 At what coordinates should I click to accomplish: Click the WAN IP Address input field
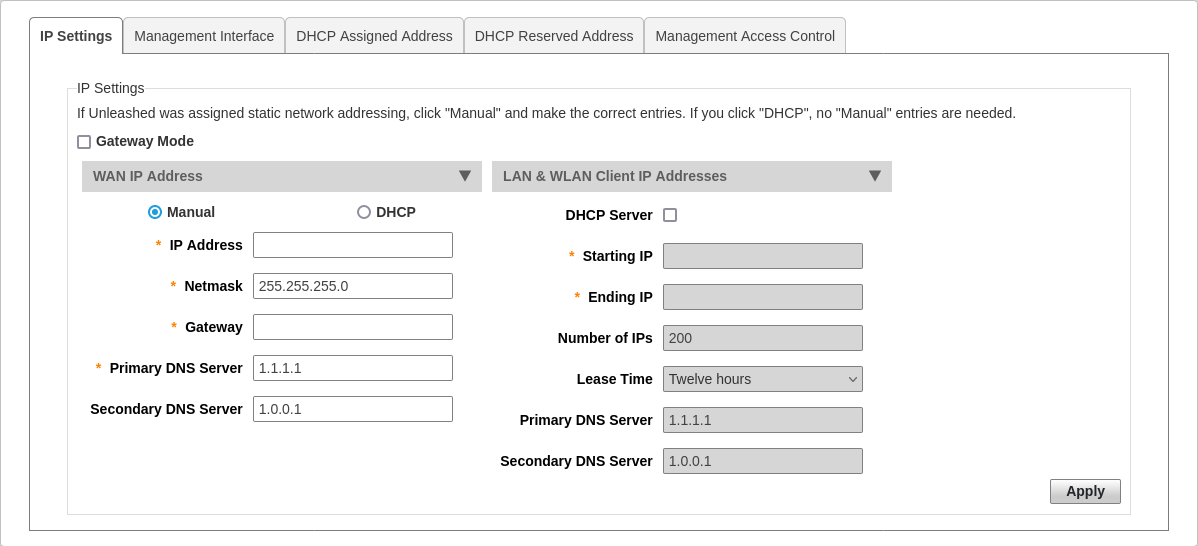click(352, 245)
